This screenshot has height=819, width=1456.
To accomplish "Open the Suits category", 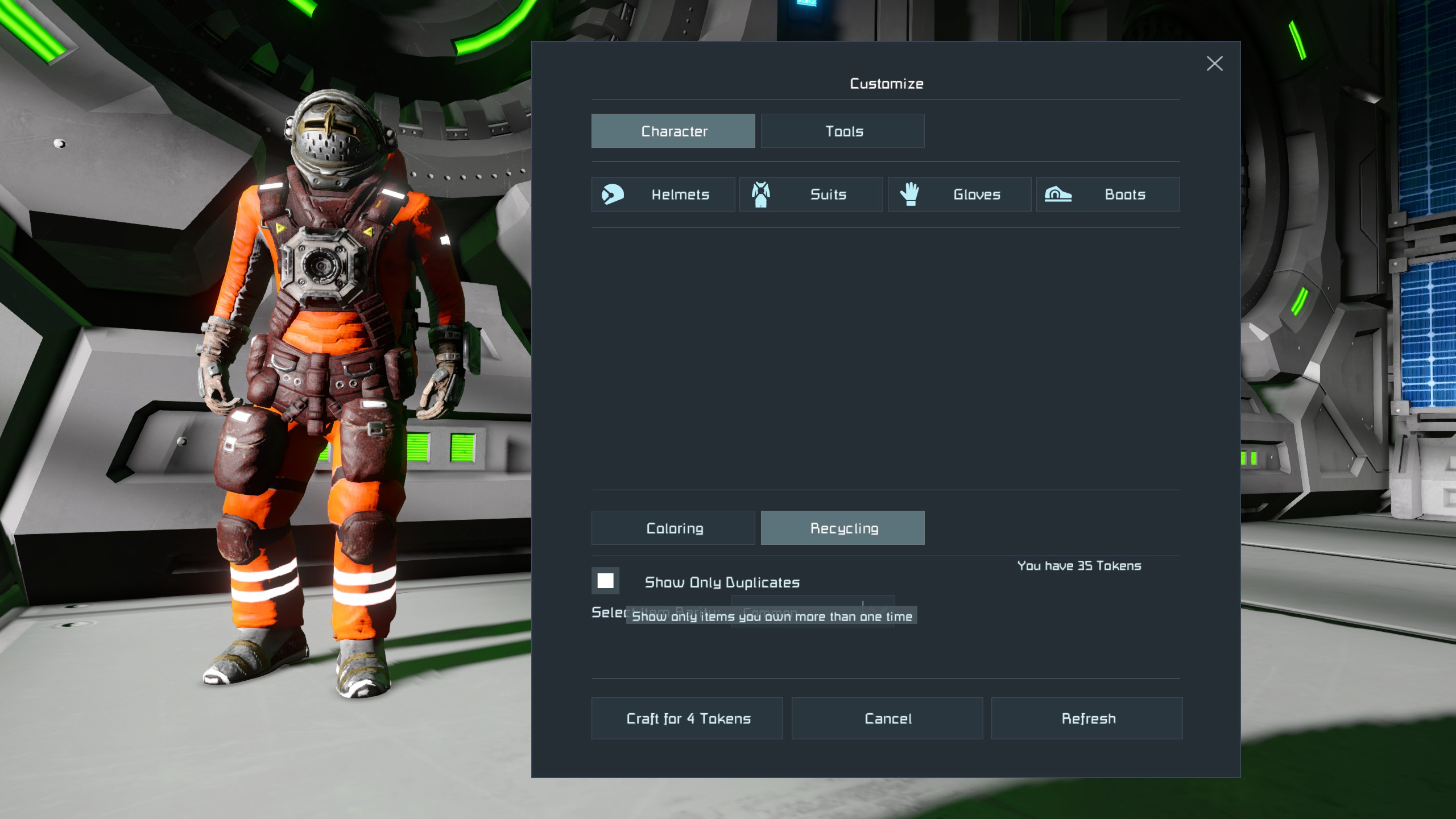I will (x=828, y=195).
